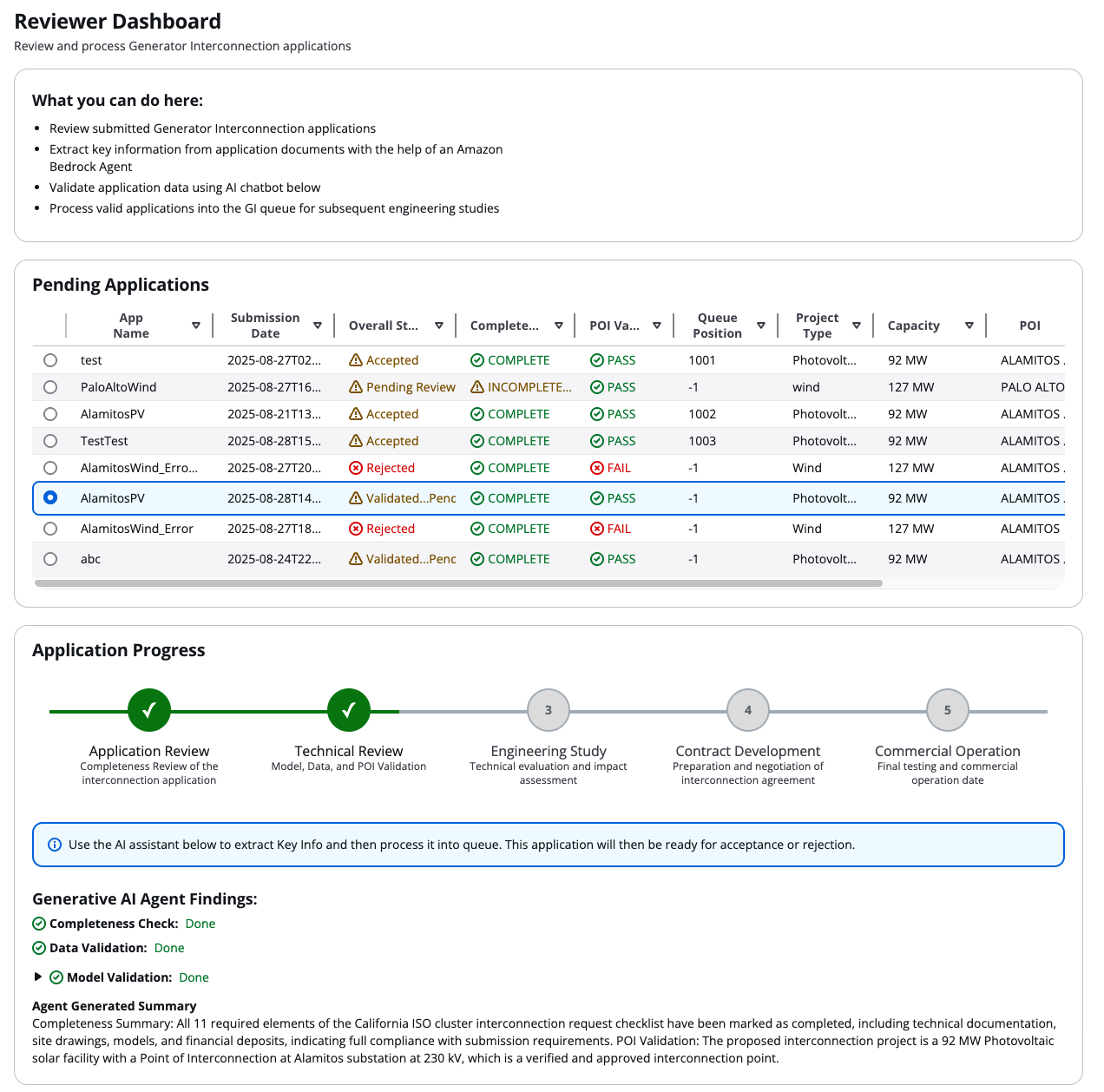Click the FAIL icon in AlamitosWind_Error row

(597, 529)
